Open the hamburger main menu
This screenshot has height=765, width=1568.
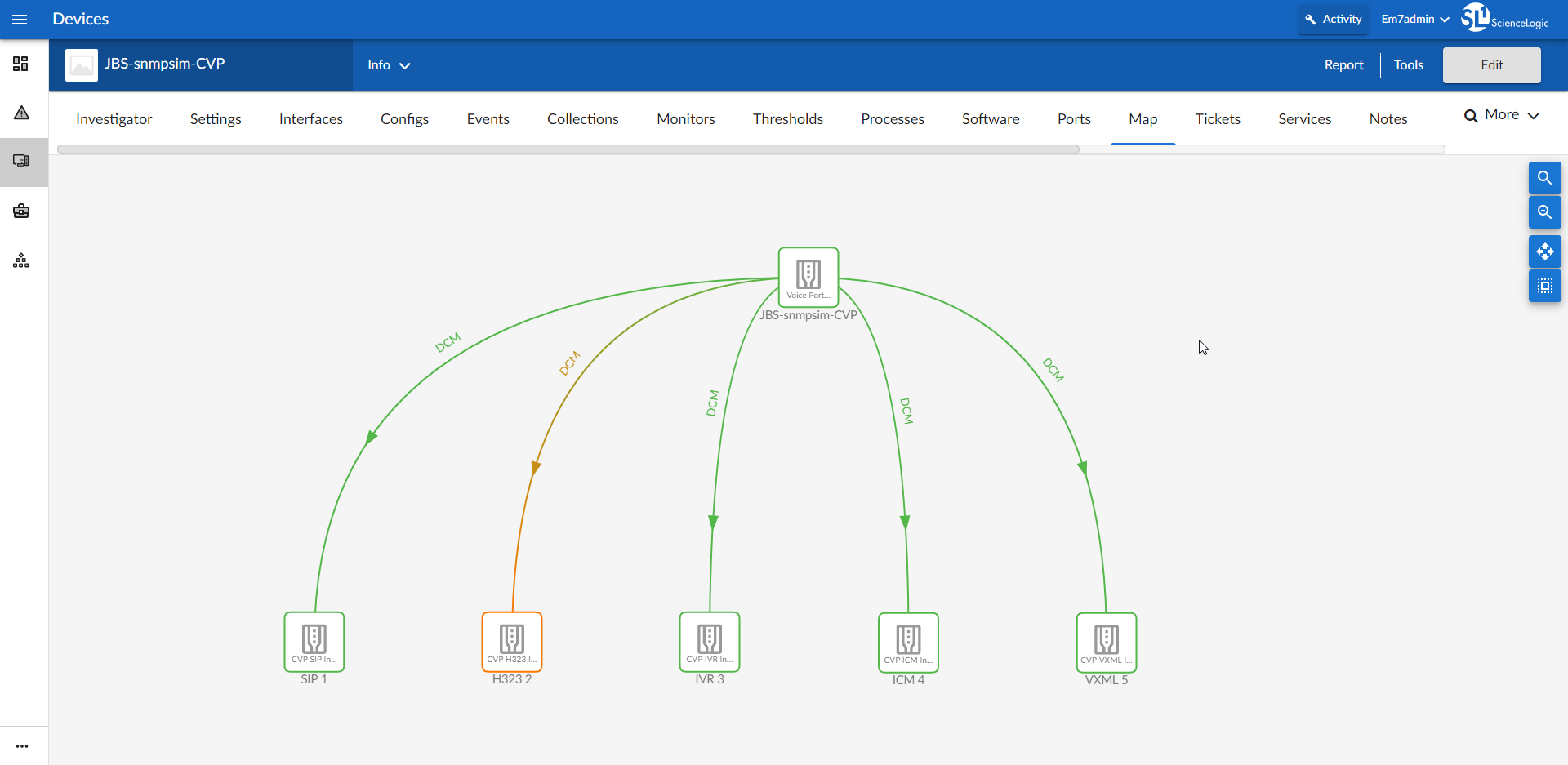[20, 20]
